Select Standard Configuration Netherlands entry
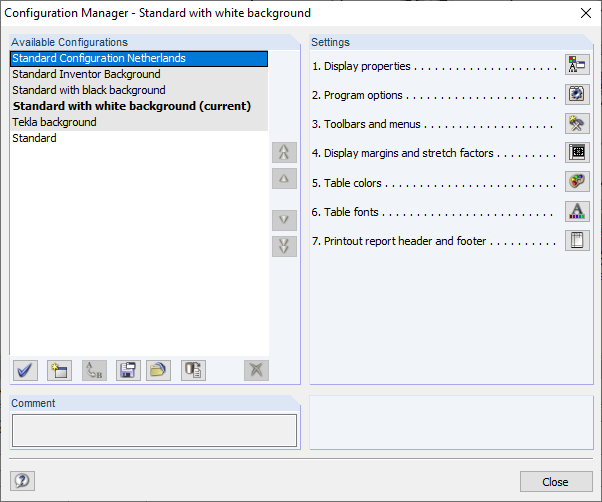The image size is (602, 502). (x=139, y=58)
